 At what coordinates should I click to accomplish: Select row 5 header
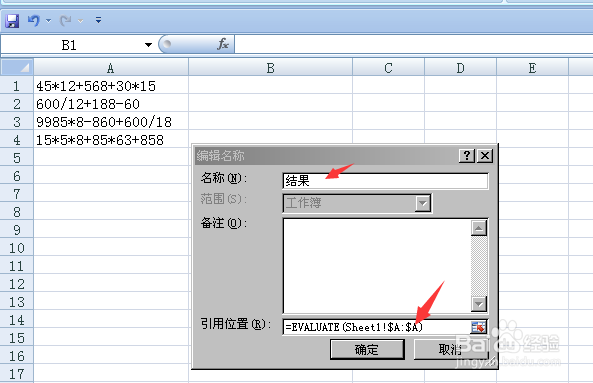pos(17,158)
